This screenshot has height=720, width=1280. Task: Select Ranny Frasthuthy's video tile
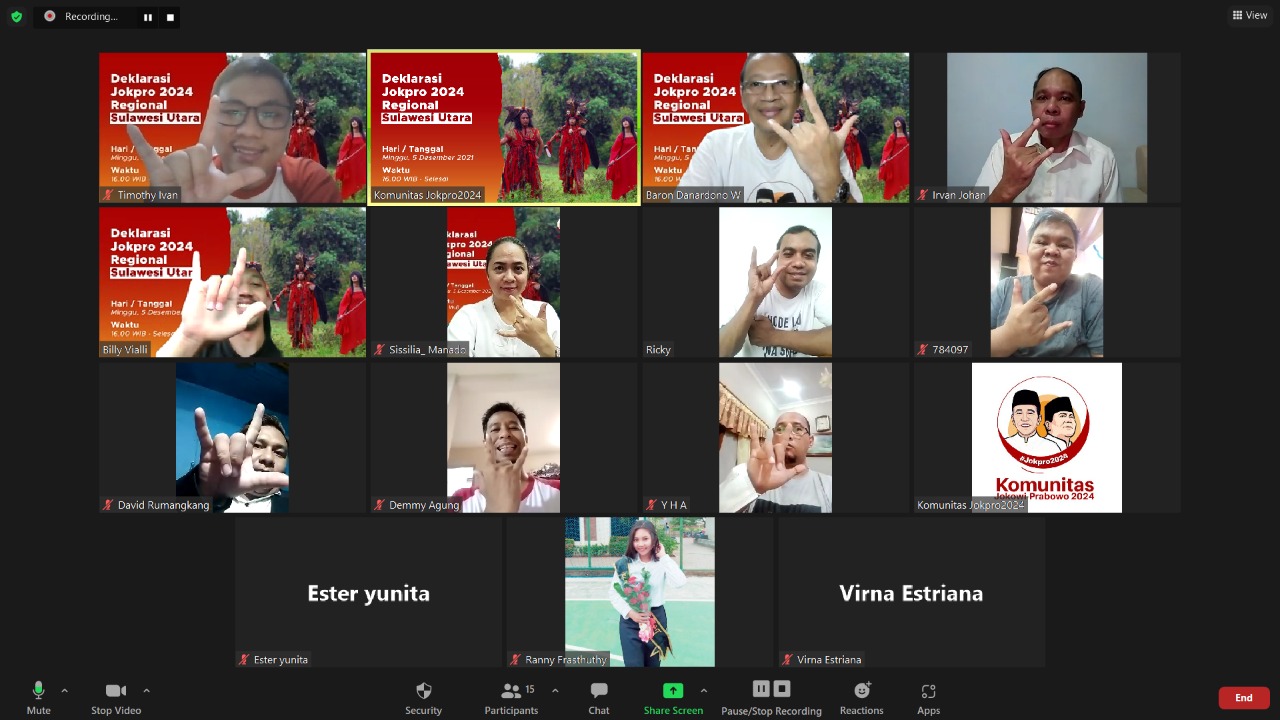point(639,591)
